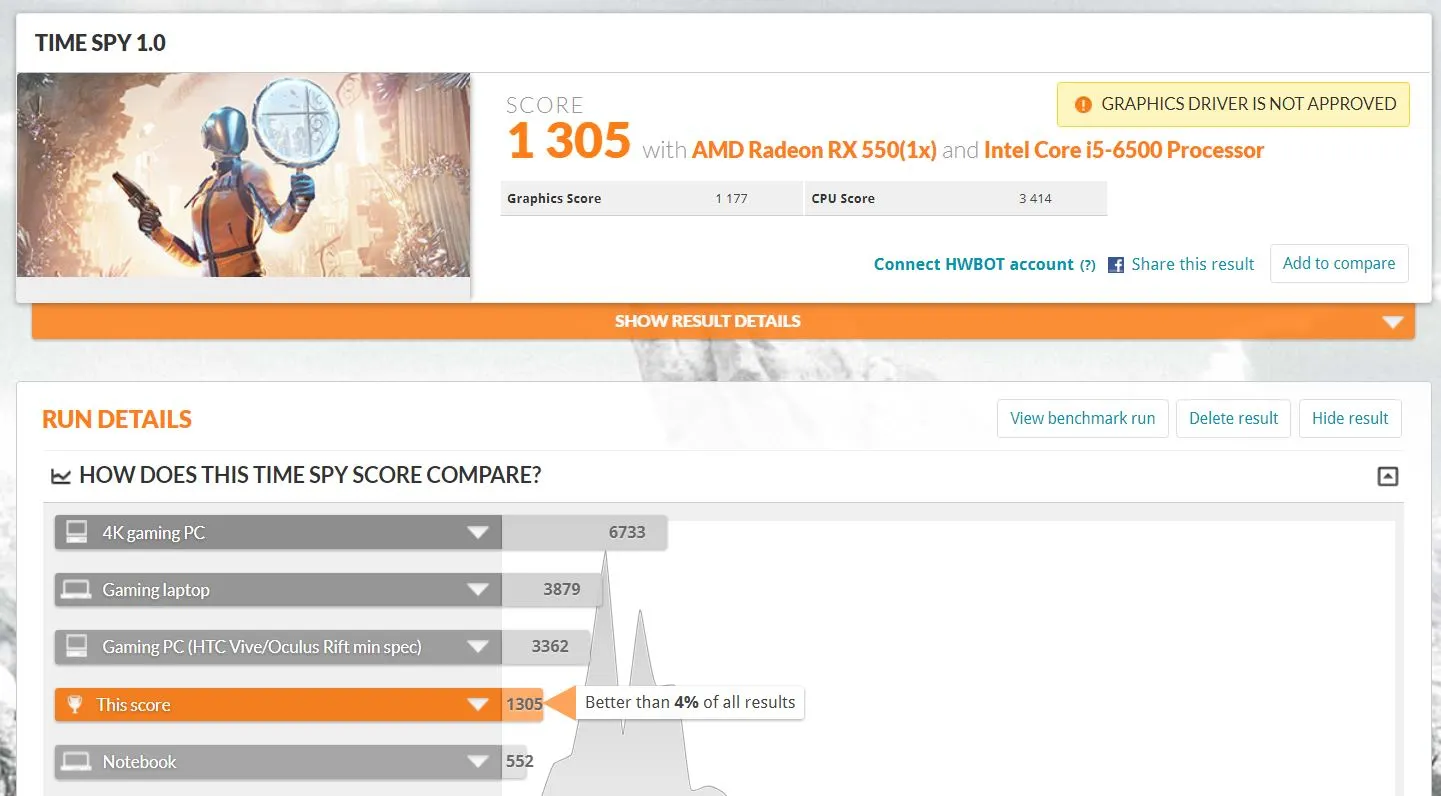Click the Time Spy benchmark thumbnail image
Viewport: 1441px width, 796px height.
(243, 175)
